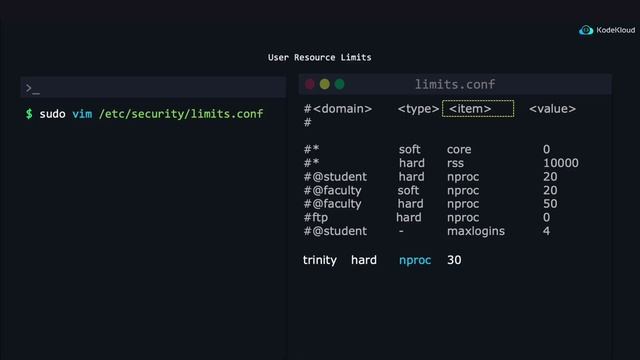Click the yellow minimize window dot
The width and height of the screenshot is (640, 360).
point(324,84)
